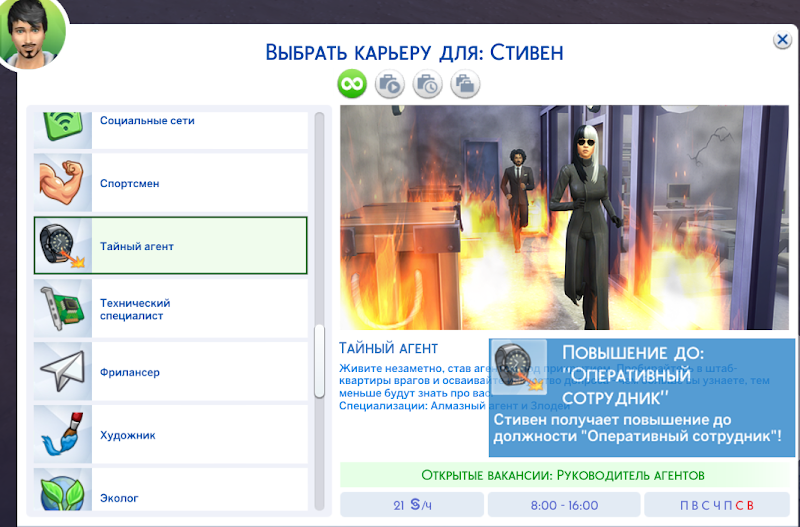
Task: Click the promotion notification popup text
Action: click(637, 428)
